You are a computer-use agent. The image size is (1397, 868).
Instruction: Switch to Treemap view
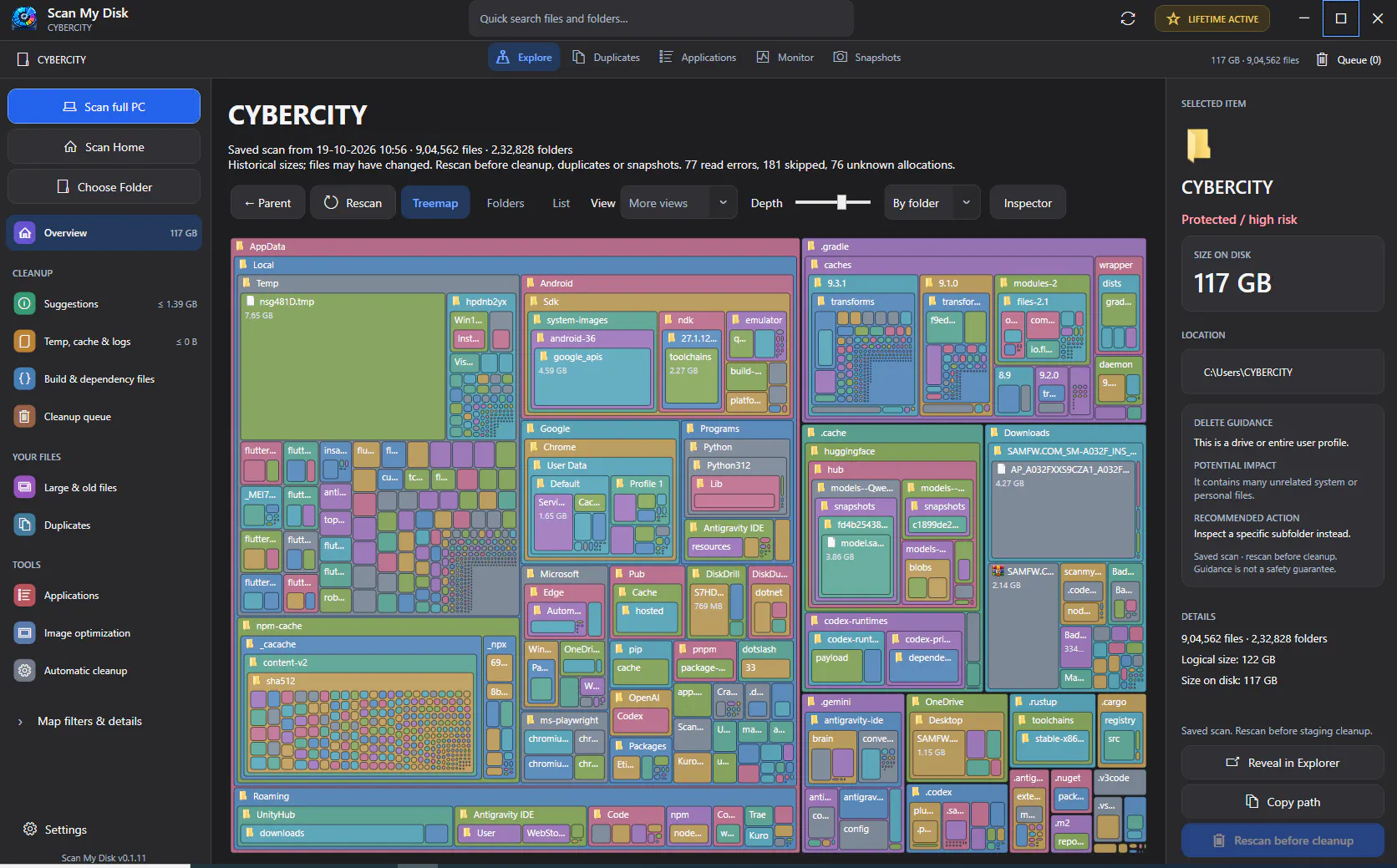coord(435,203)
